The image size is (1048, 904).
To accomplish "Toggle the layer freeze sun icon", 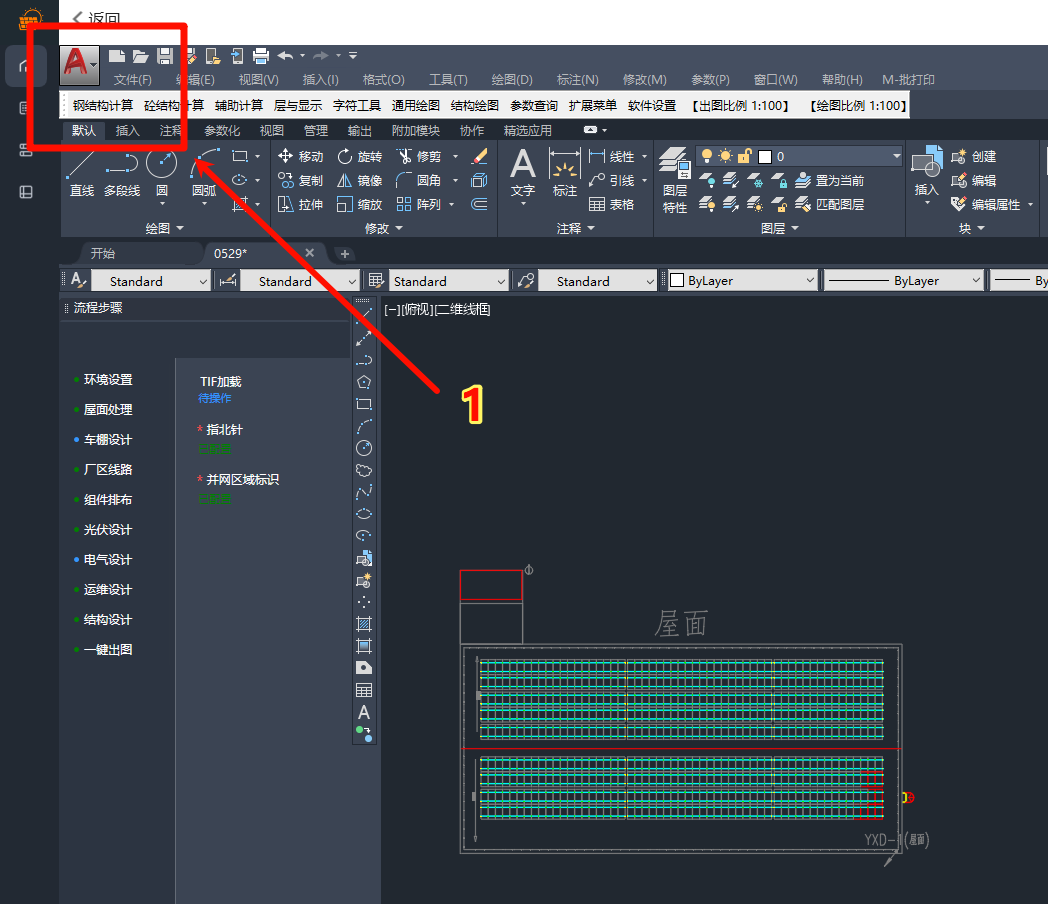I will pyautogui.click(x=725, y=156).
